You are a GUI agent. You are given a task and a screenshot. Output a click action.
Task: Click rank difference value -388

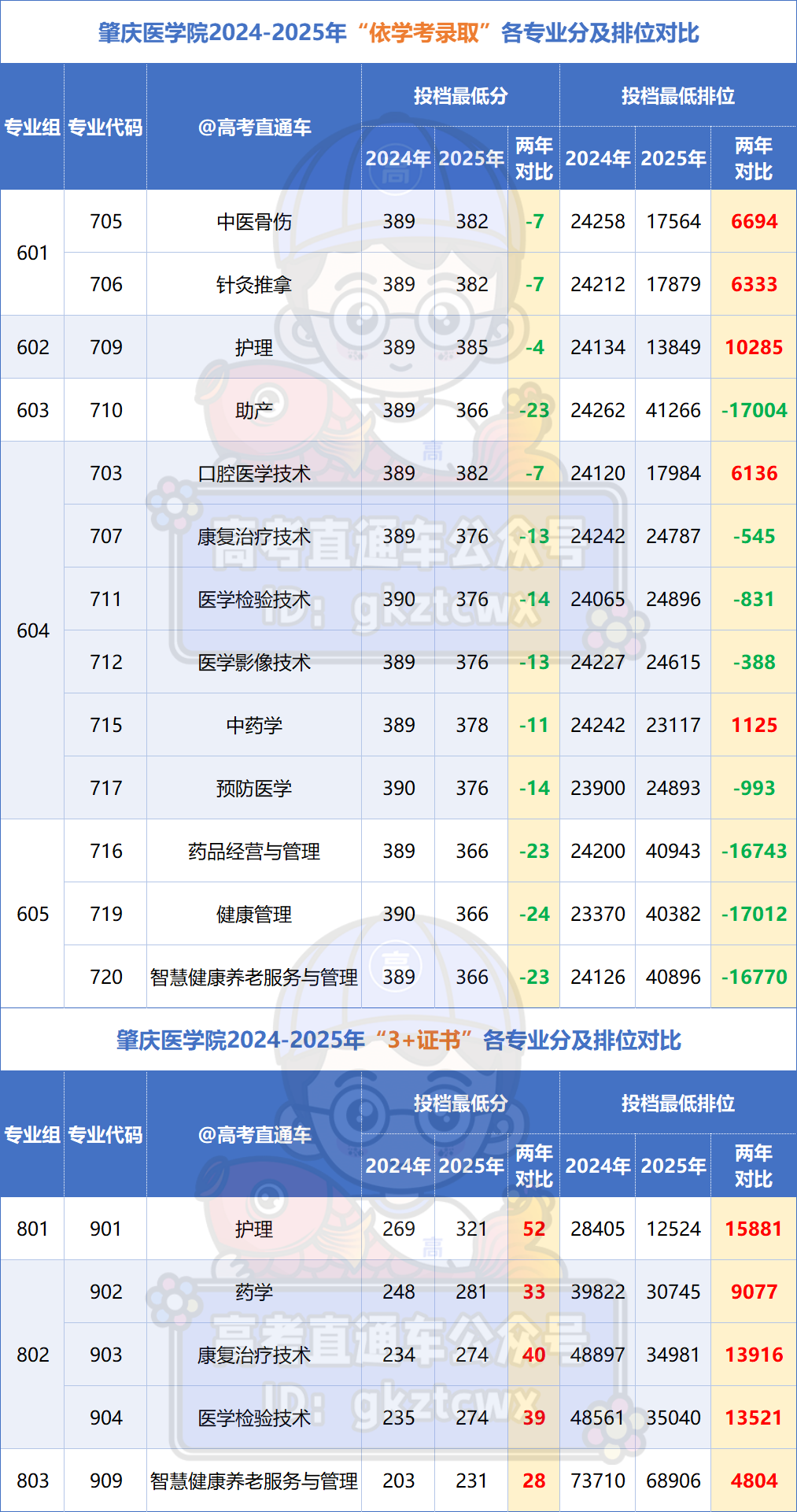coord(754,662)
